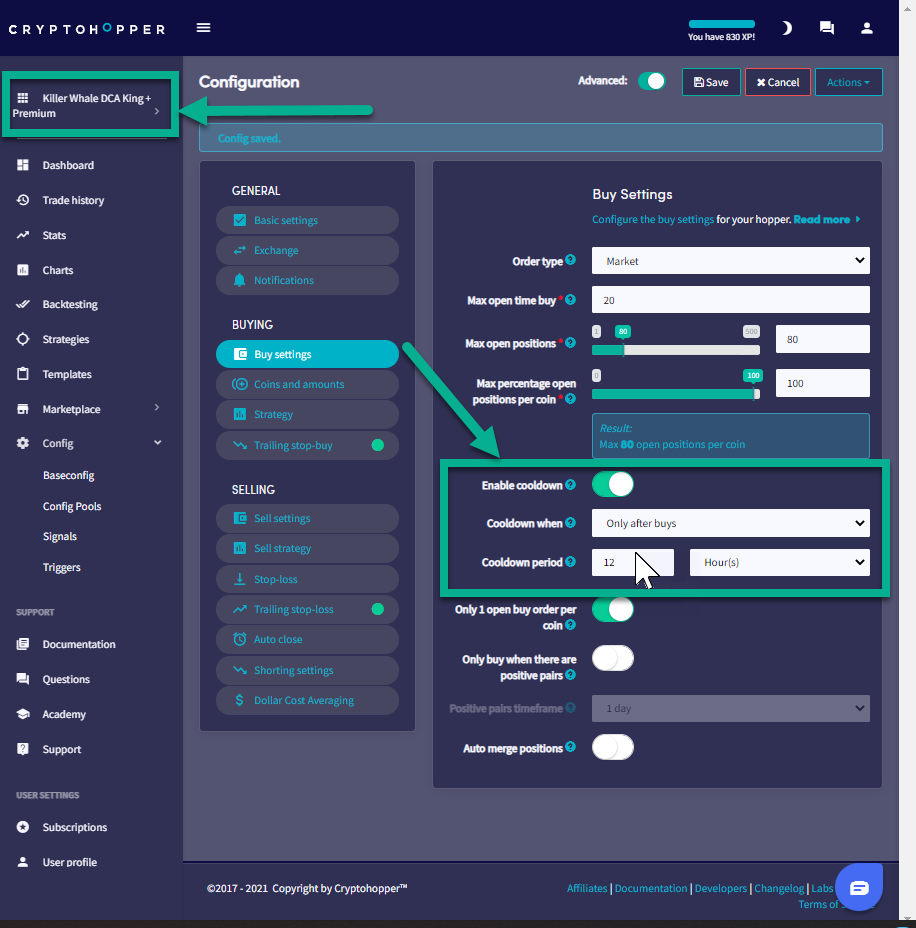916x928 pixels.
Task: Open the hamburger menu icon
Action: 203,28
